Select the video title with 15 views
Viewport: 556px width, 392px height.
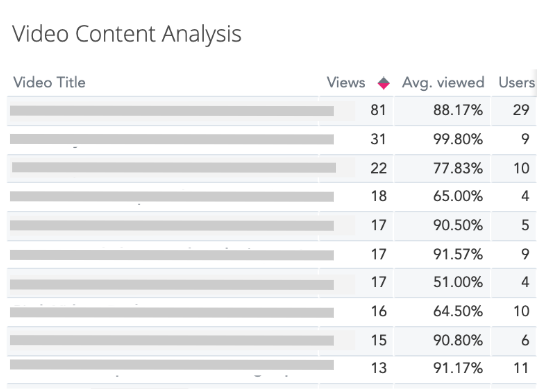[x=172, y=341]
